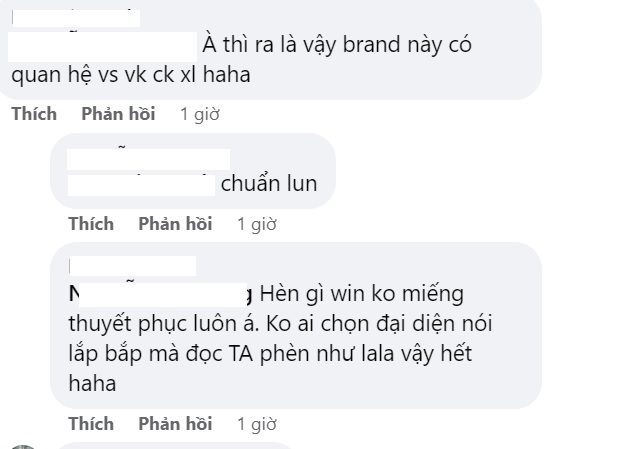Viewport: 618px width, 449px height.
Task: Open the author name above 'Hèn gì win'
Action: click(132, 266)
